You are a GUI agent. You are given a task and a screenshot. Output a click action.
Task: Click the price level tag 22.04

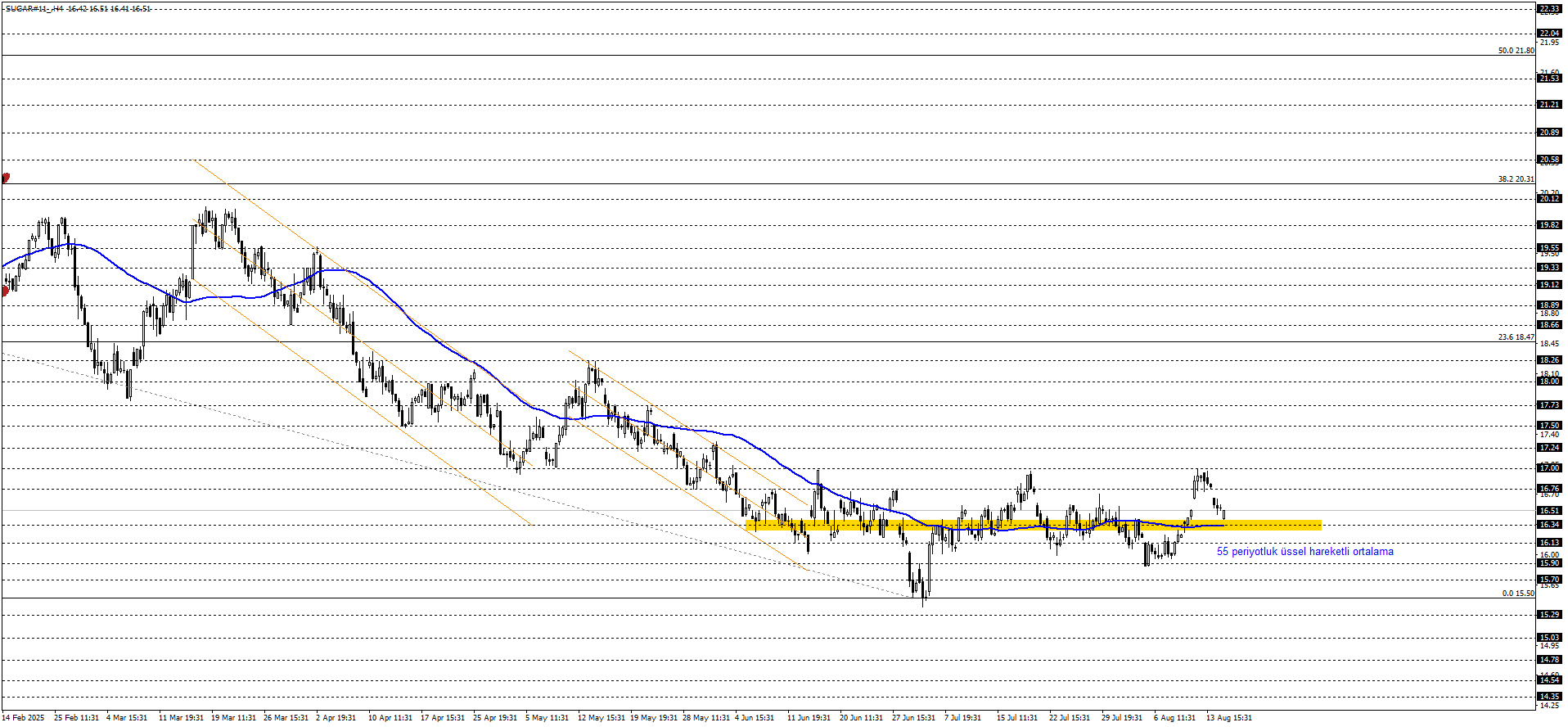click(x=1549, y=34)
